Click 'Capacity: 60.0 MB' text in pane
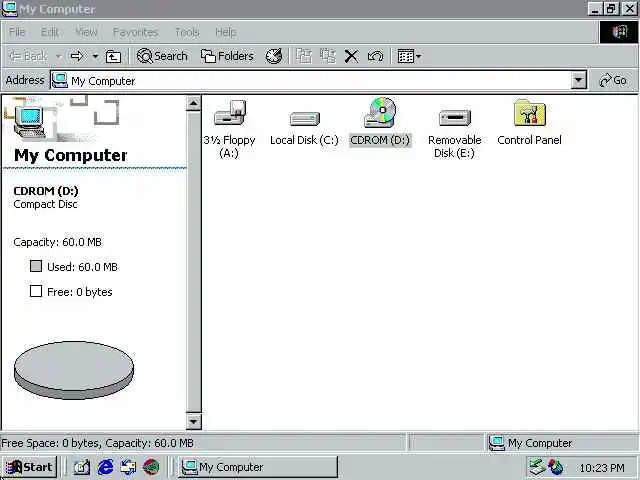The width and height of the screenshot is (640, 480). pyautogui.click(x=58, y=242)
